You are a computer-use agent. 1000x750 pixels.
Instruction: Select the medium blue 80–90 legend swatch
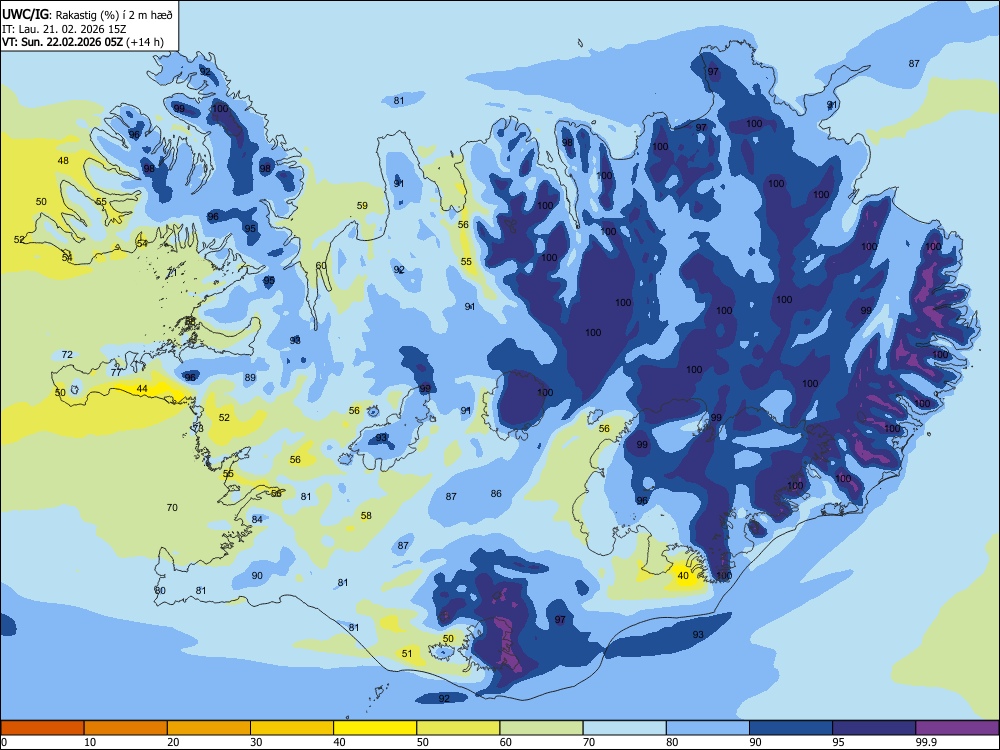tap(707, 728)
